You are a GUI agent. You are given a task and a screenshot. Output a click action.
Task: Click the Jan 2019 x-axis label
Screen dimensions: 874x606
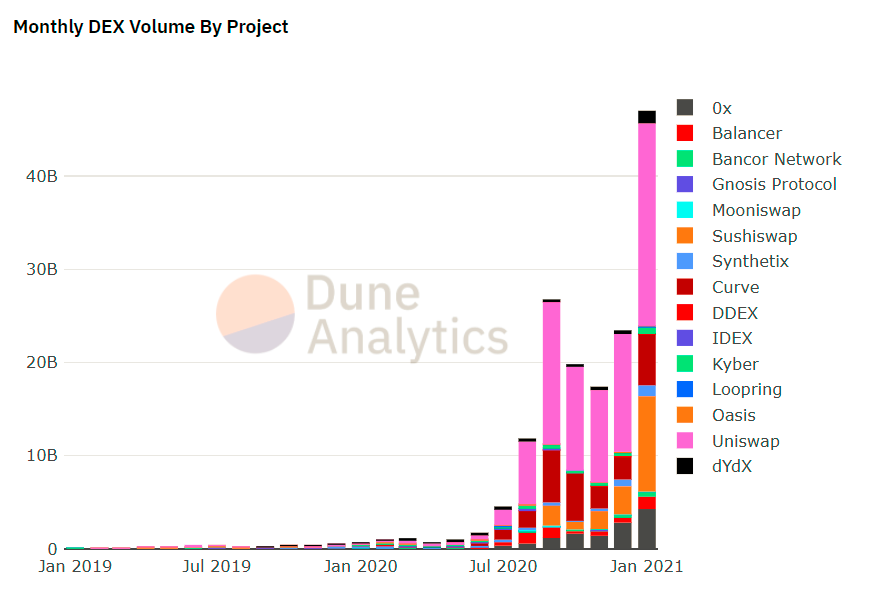(75, 566)
